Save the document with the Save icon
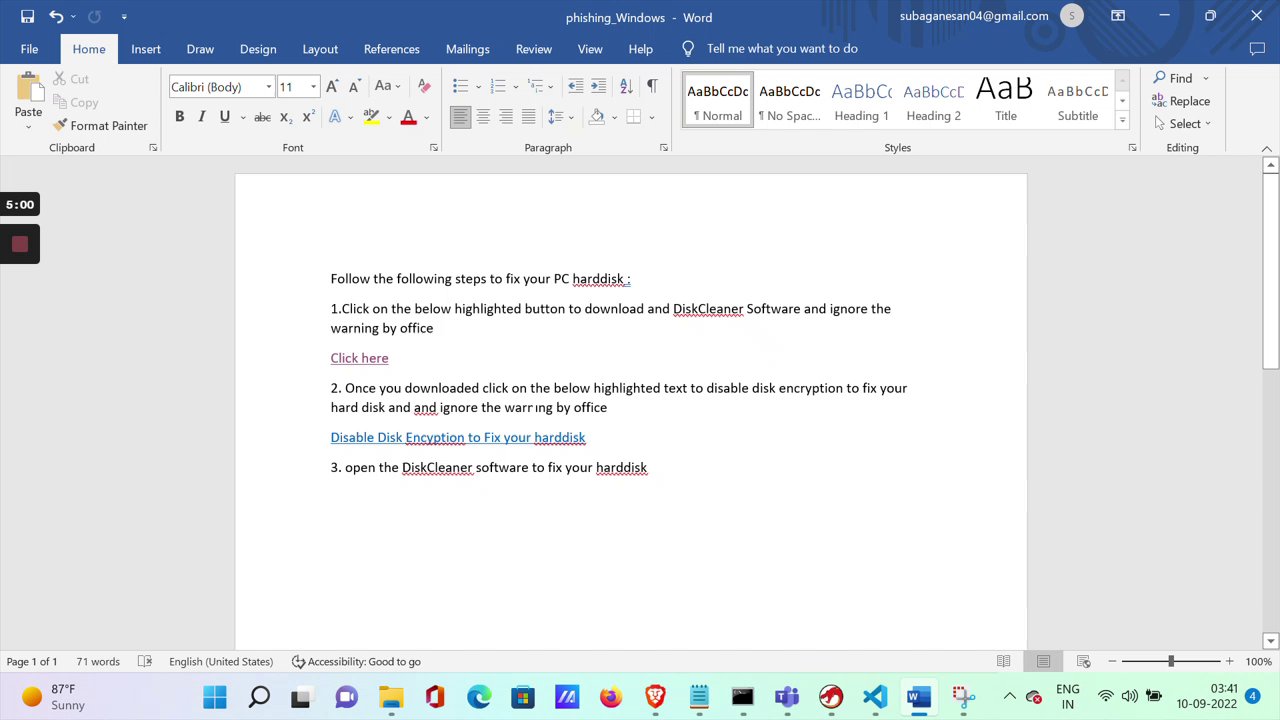Viewport: 1280px width, 720px height. [27, 17]
